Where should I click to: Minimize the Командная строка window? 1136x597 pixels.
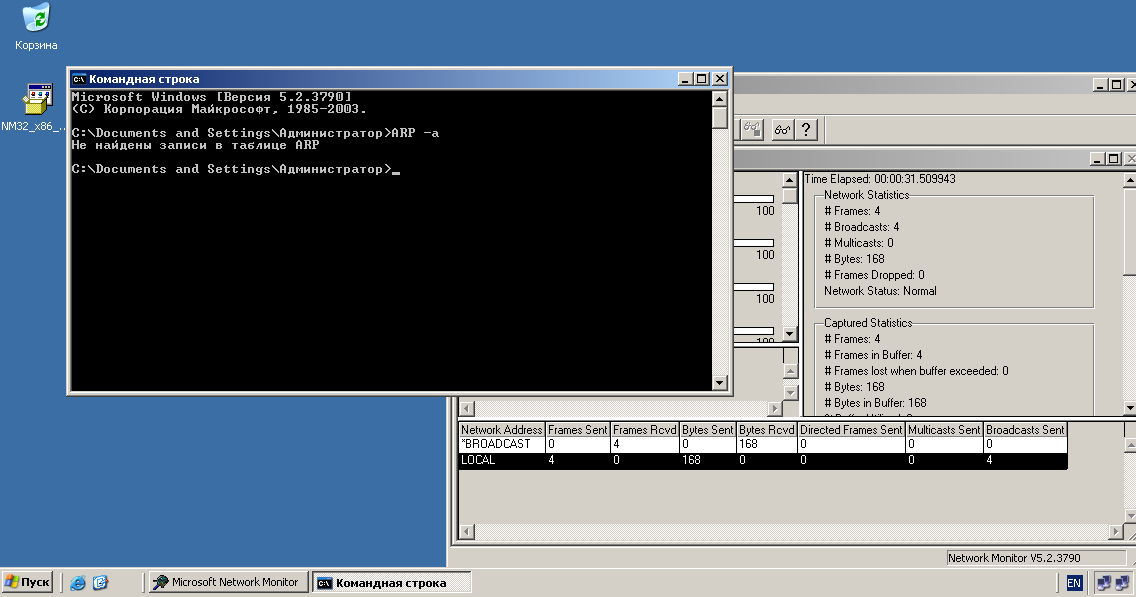pos(685,79)
